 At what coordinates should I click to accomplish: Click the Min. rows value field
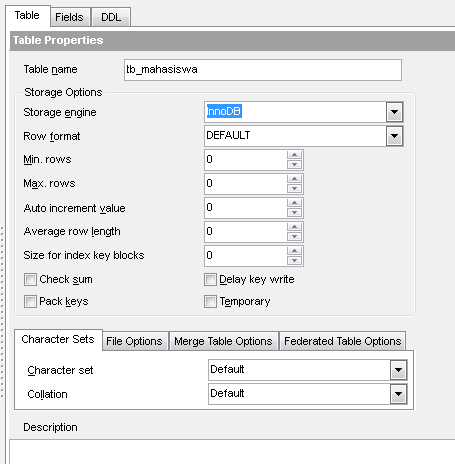click(x=246, y=160)
